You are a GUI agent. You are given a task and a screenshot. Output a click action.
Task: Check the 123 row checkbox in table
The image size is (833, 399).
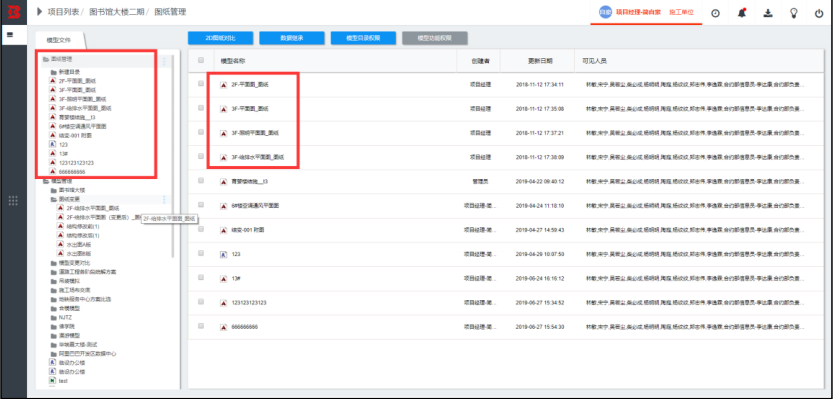201,253
